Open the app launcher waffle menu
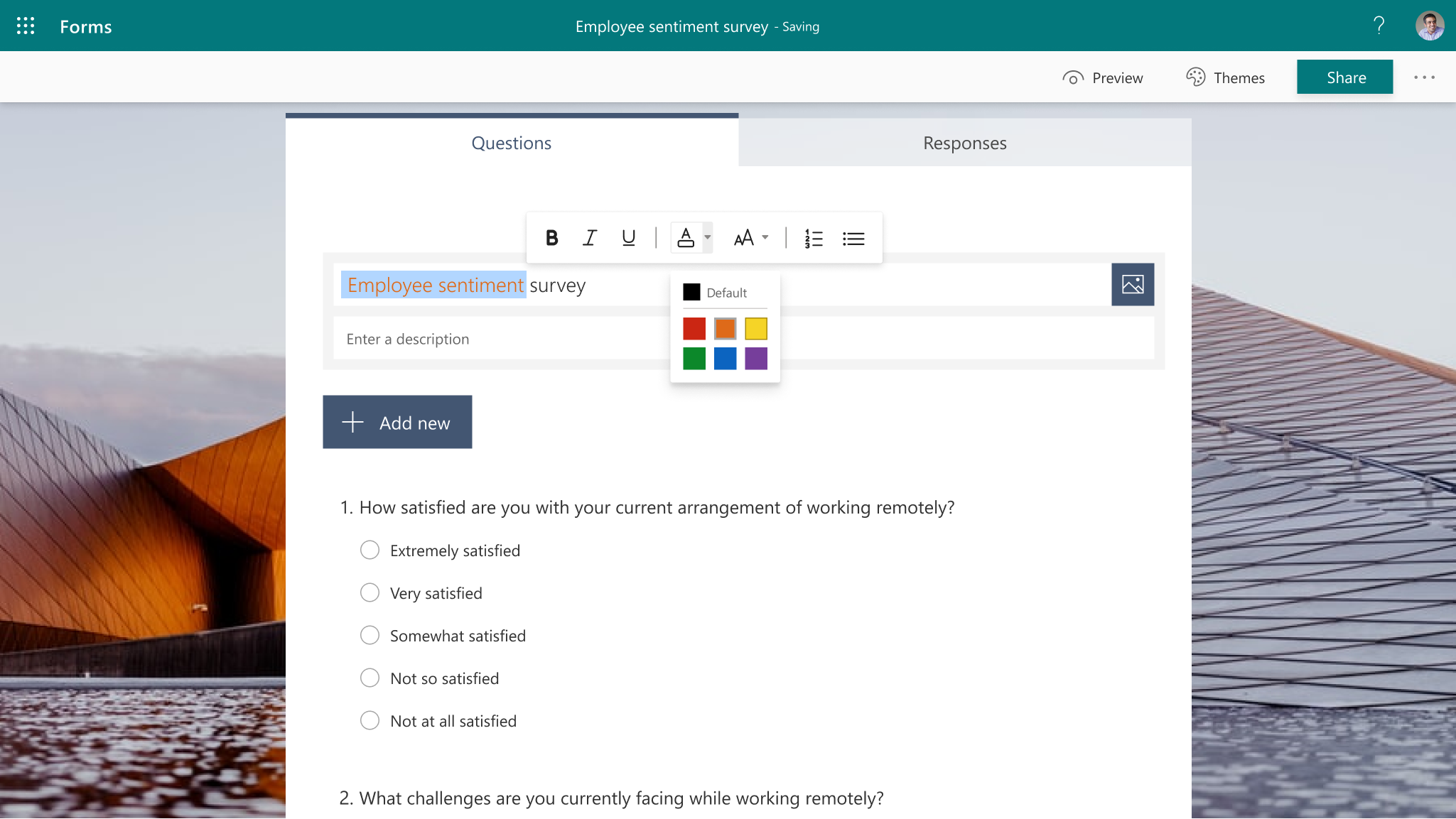1456x819 pixels. pyautogui.click(x=26, y=26)
